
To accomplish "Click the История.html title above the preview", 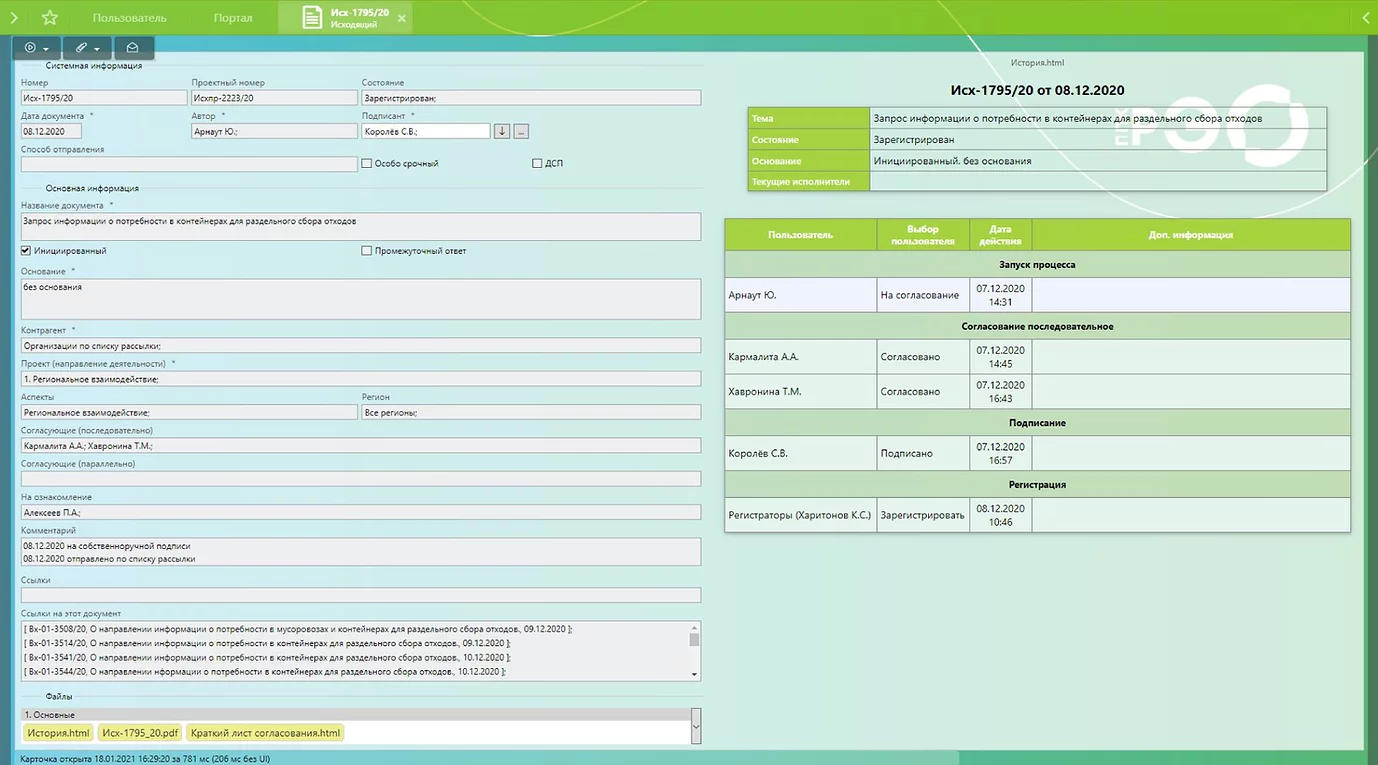I will 1037,62.
